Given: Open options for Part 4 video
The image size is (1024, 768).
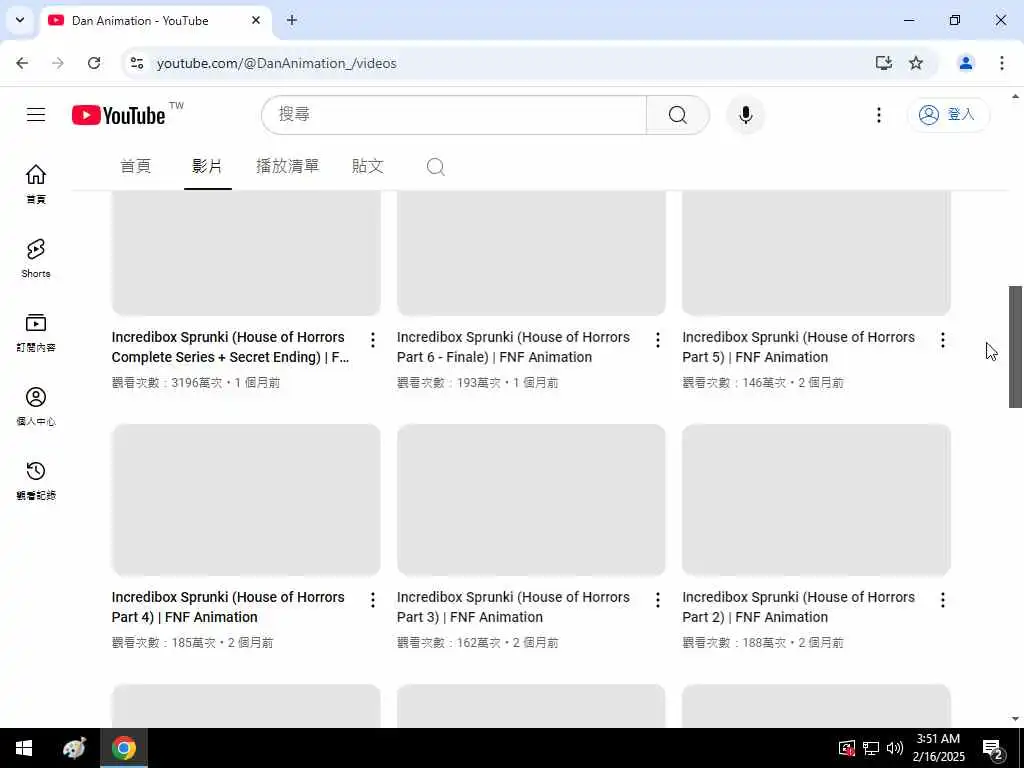Looking at the screenshot, I should click(x=372, y=600).
